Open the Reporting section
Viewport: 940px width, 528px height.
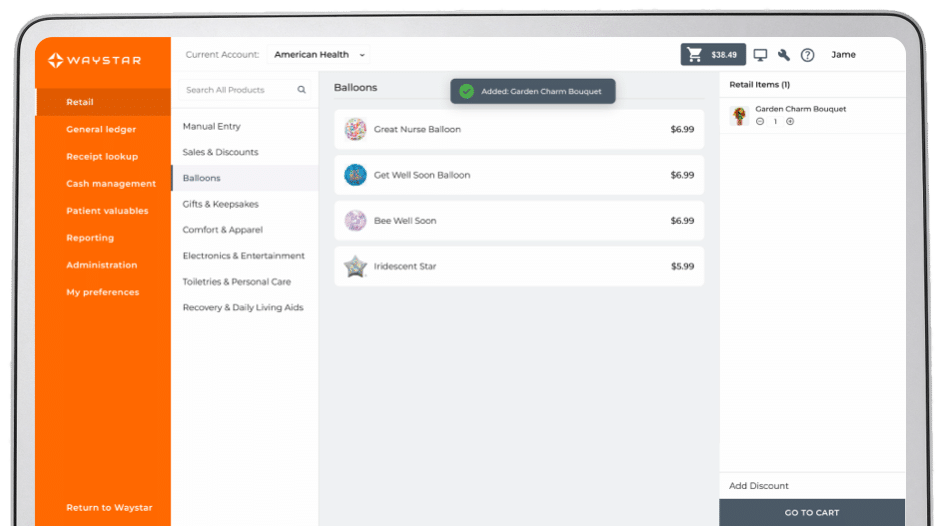(x=90, y=238)
